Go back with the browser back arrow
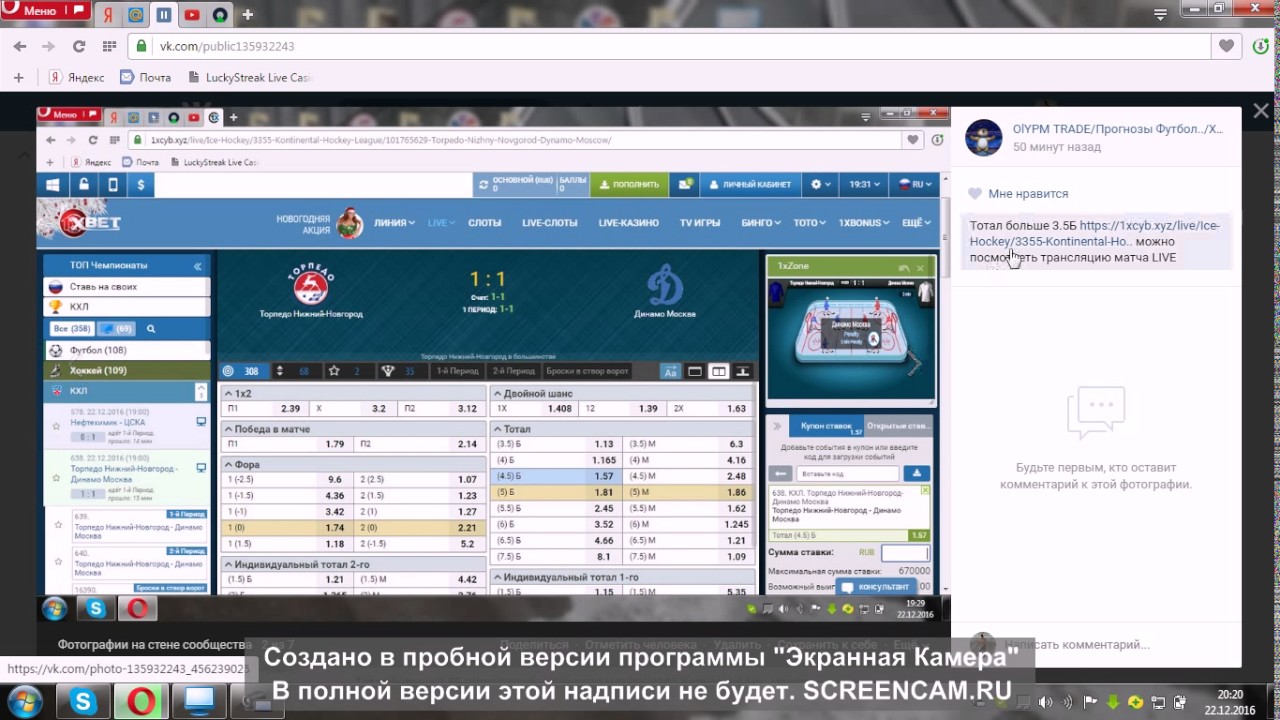This screenshot has height=720, width=1280. [20, 46]
